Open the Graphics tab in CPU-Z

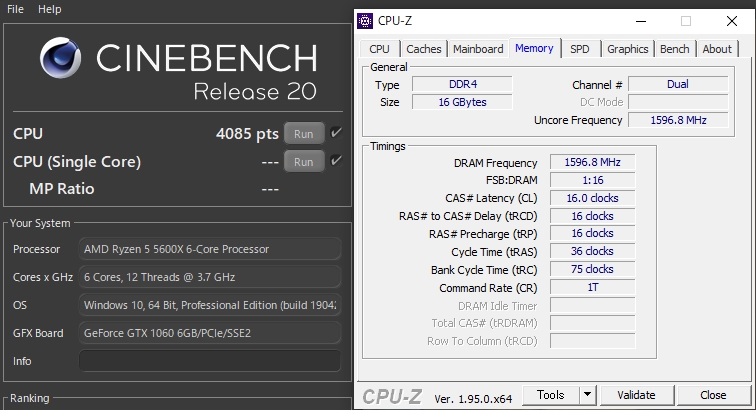[x=627, y=49]
